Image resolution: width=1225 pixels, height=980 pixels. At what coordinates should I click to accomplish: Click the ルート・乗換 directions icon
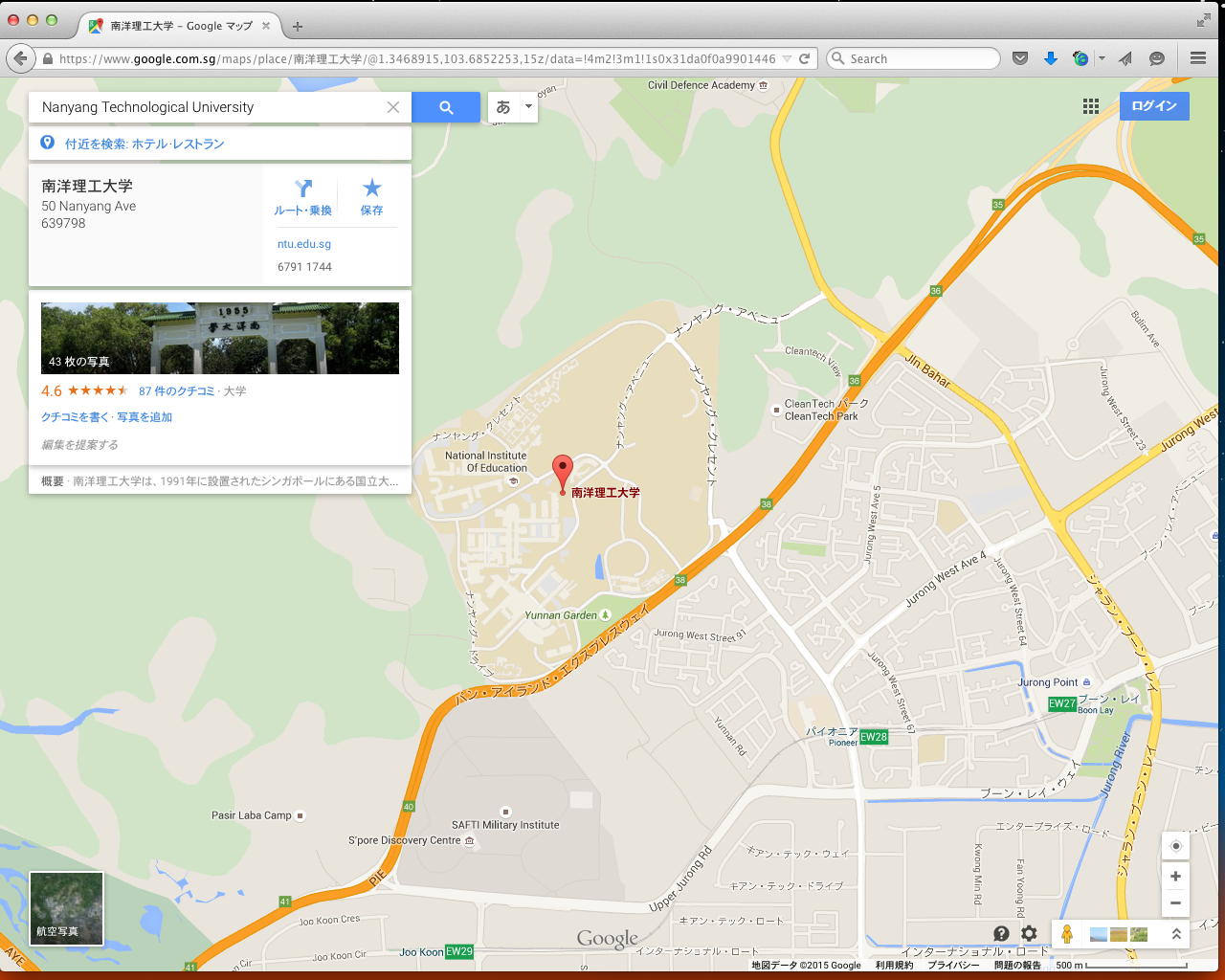click(x=303, y=197)
